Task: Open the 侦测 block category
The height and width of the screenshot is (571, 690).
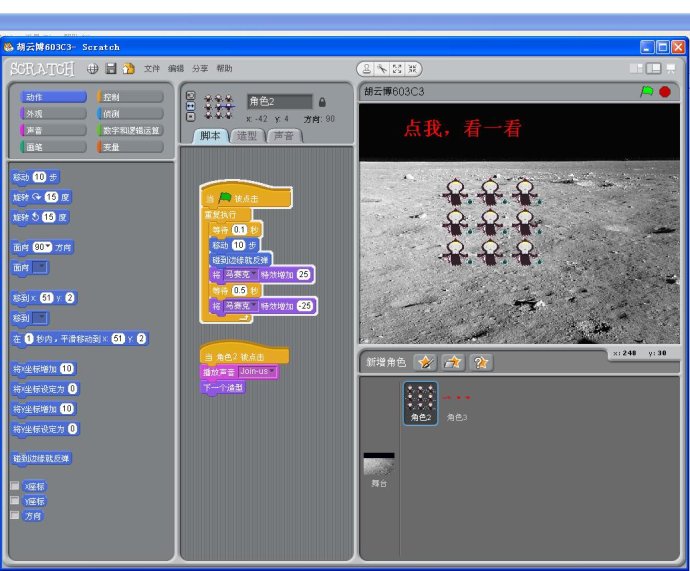Action: (x=130, y=113)
